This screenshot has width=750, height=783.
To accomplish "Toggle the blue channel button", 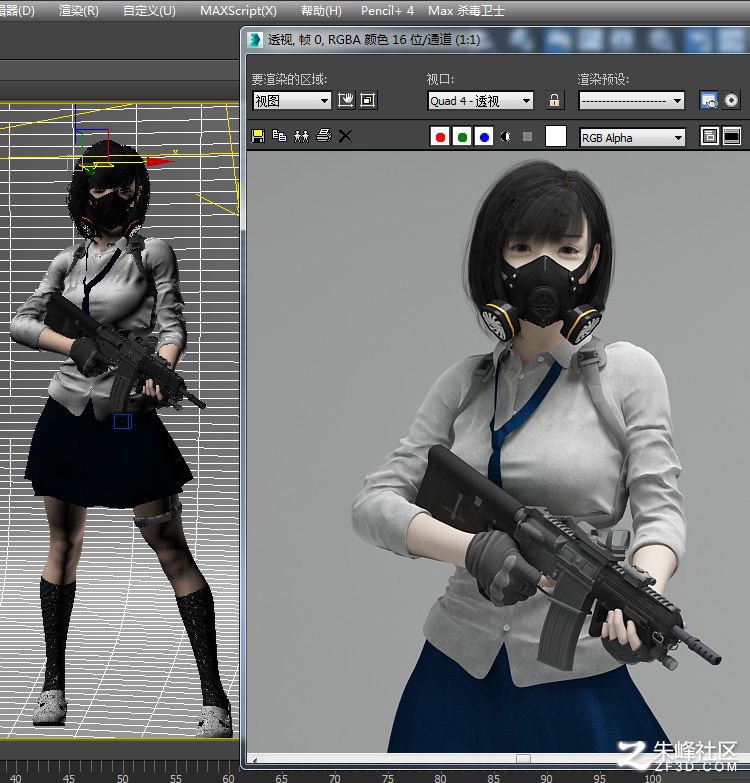I will tap(484, 136).
